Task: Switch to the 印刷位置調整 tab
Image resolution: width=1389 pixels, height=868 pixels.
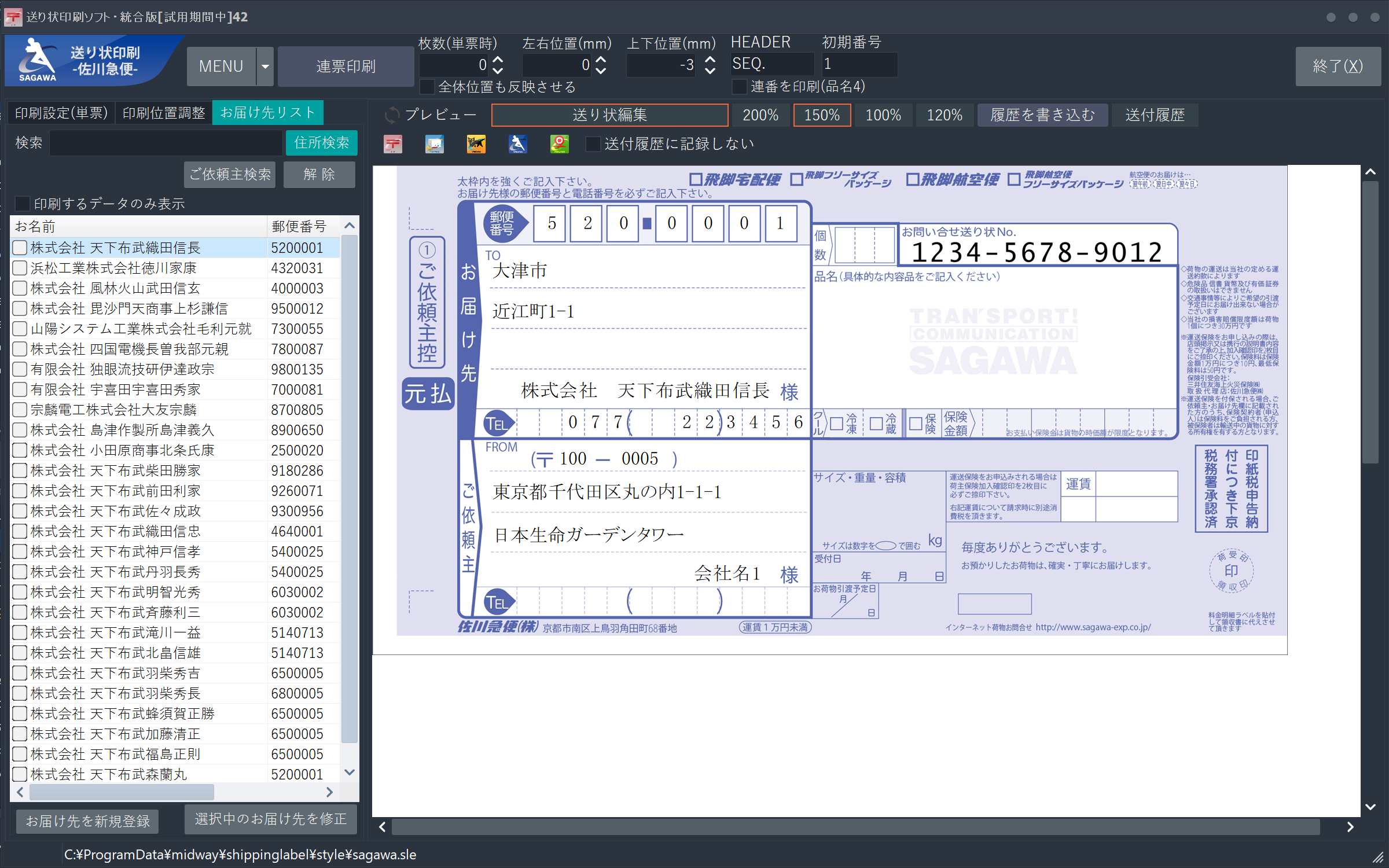Action: [164, 113]
